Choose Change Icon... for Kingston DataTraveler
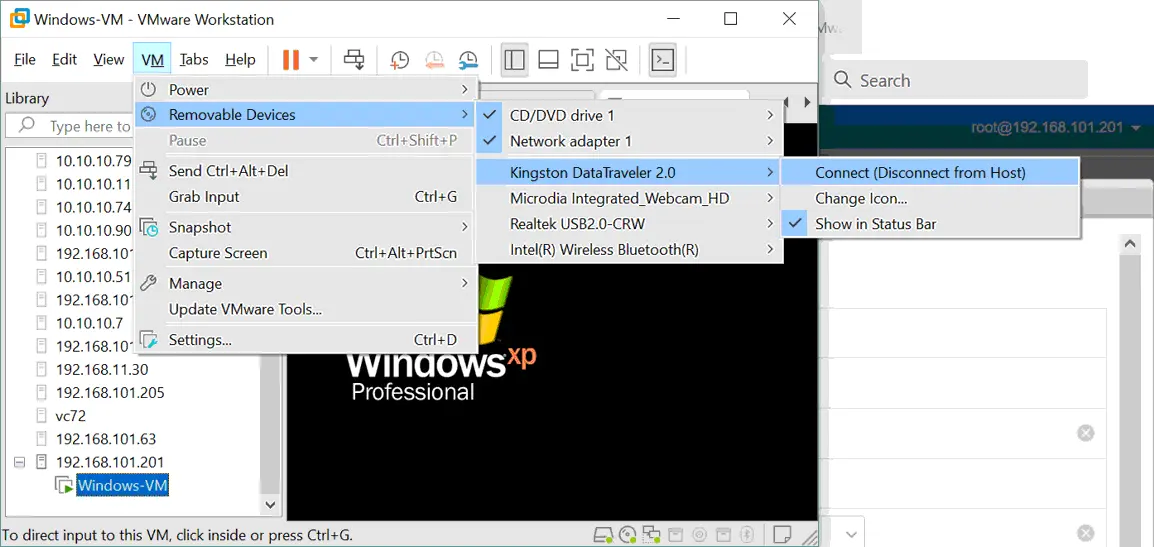This screenshot has width=1154, height=547. pos(930,199)
